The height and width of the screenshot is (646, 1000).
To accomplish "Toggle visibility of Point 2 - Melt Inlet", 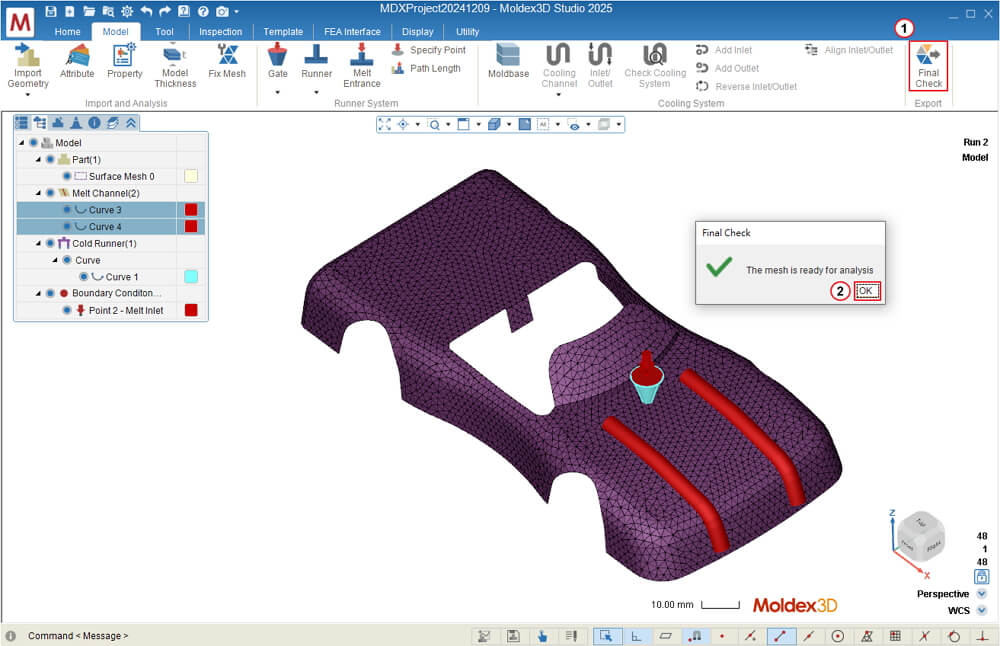I will pyautogui.click(x=67, y=310).
